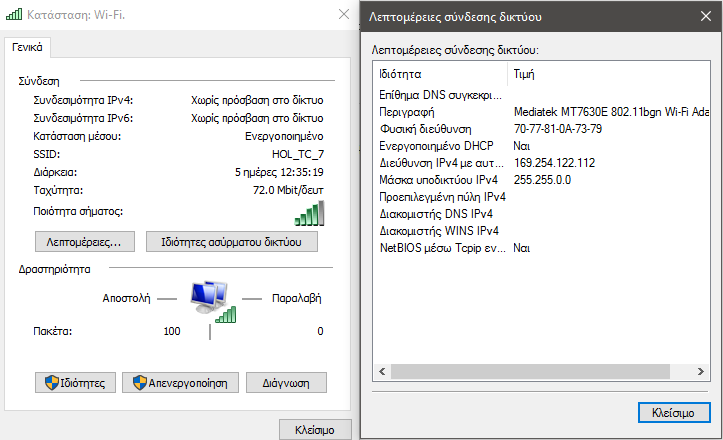Select the Περιγραφή row
The image size is (723, 440).
541,112
